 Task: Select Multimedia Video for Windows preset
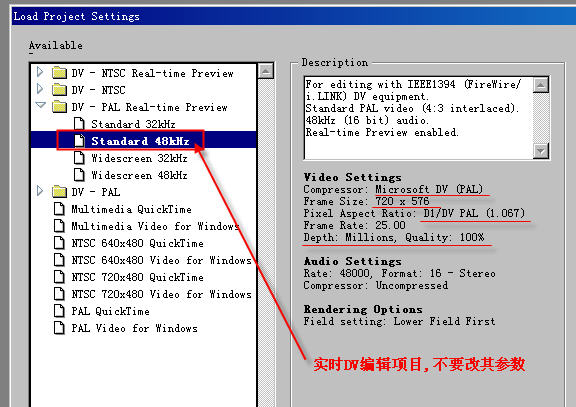(155, 226)
